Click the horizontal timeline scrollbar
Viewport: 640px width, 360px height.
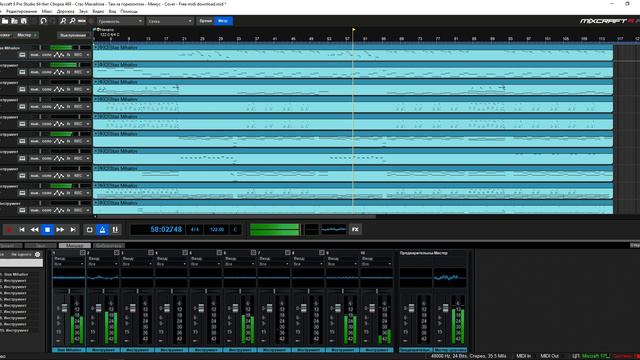pos(235,217)
